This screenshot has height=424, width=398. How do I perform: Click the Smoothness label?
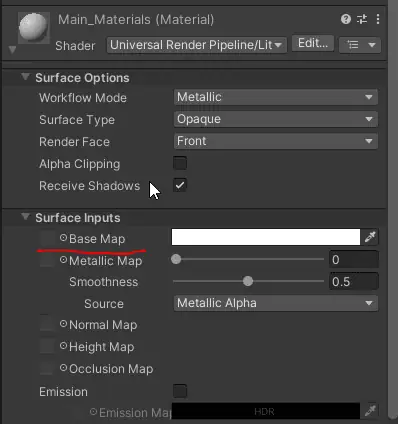click(x=104, y=282)
